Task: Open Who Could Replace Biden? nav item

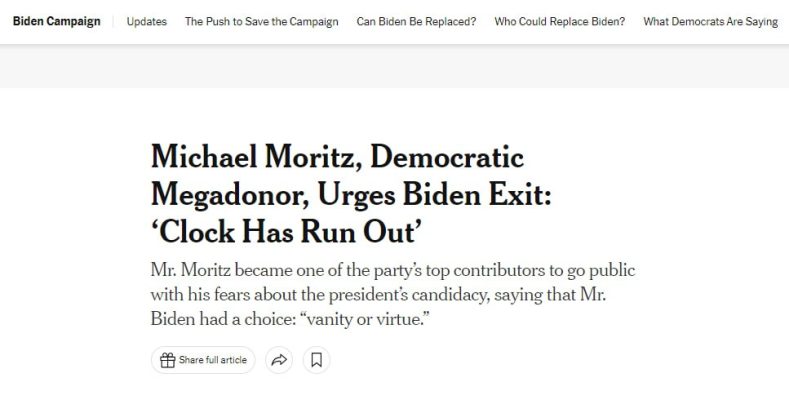Action: (x=560, y=22)
